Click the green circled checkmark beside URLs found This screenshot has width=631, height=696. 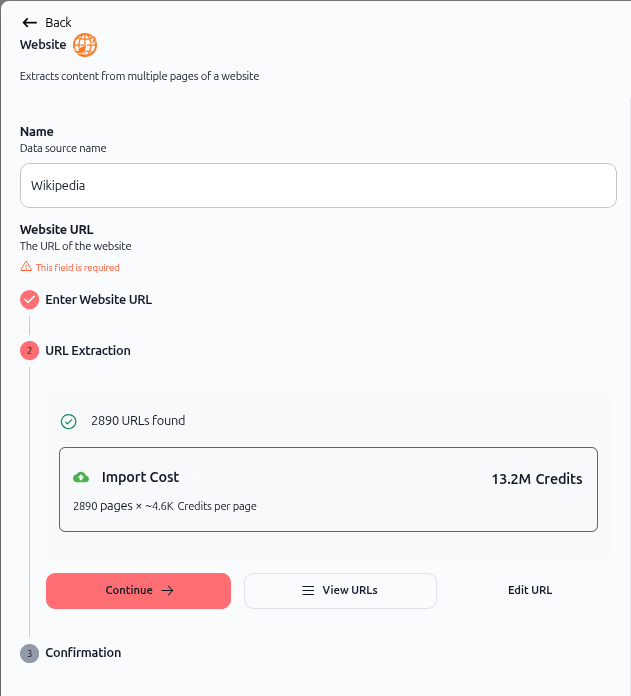(68, 421)
